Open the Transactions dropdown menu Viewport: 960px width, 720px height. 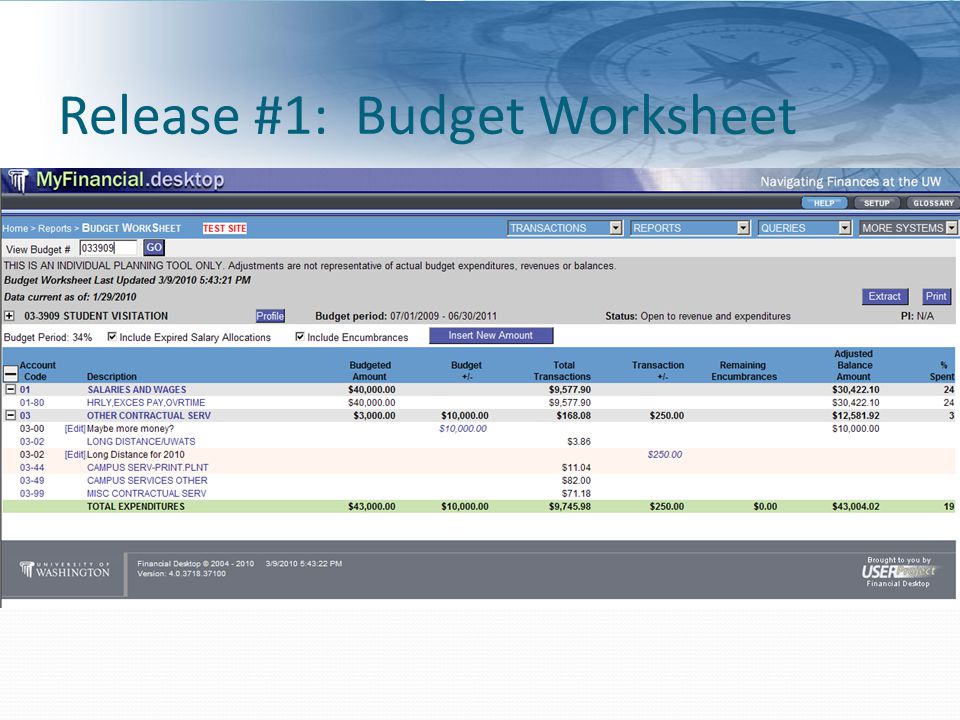click(x=565, y=228)
